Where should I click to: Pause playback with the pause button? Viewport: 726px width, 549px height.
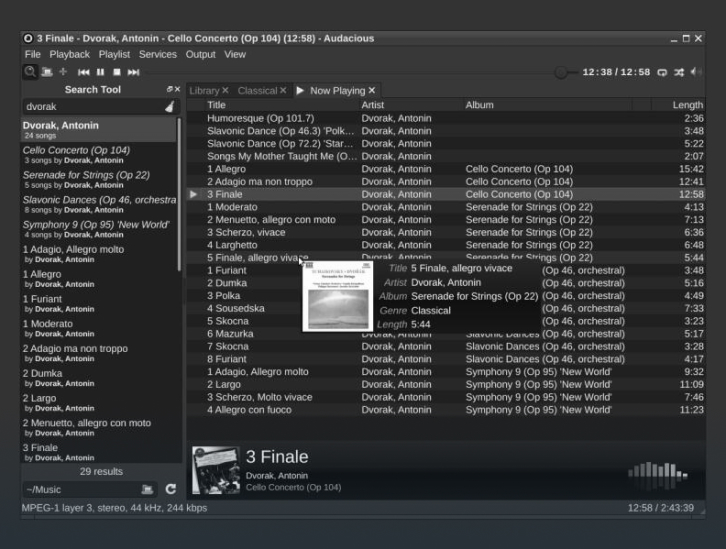point(100,72)
